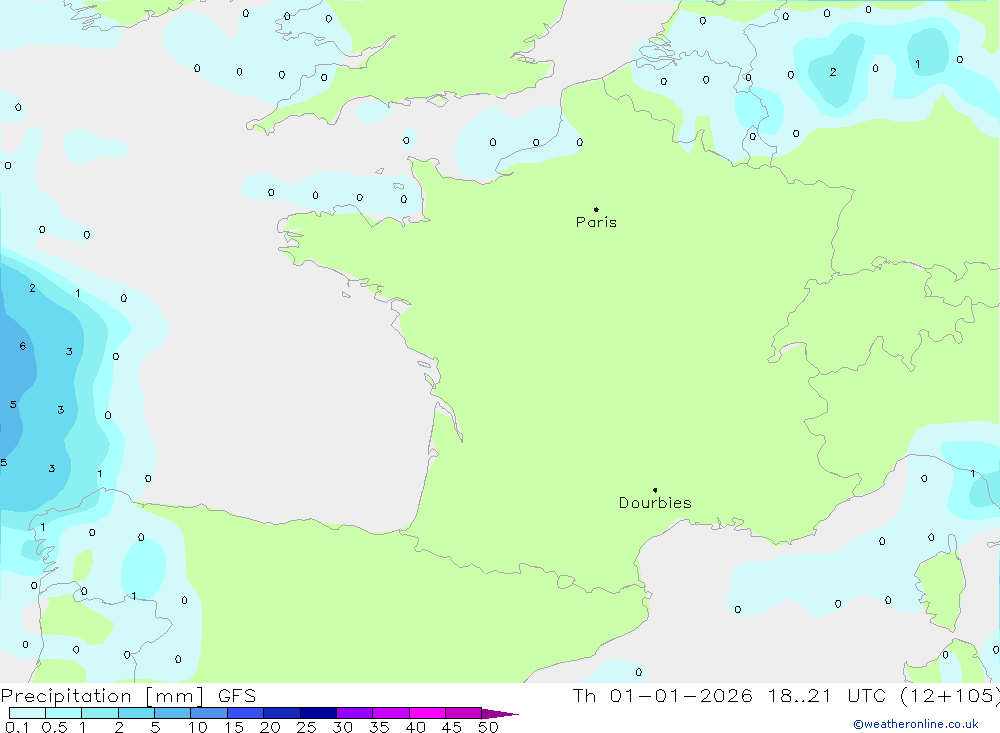Click the black dot marking Paris

(x=596, y=209)
